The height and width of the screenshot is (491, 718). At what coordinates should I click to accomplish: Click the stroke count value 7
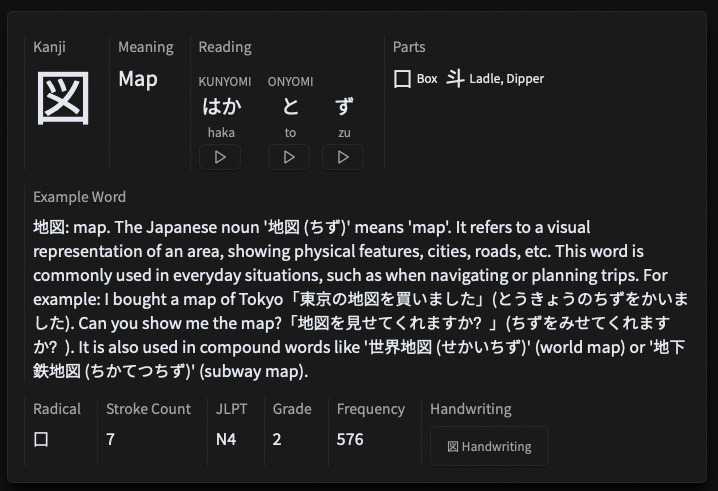(110, 439)
